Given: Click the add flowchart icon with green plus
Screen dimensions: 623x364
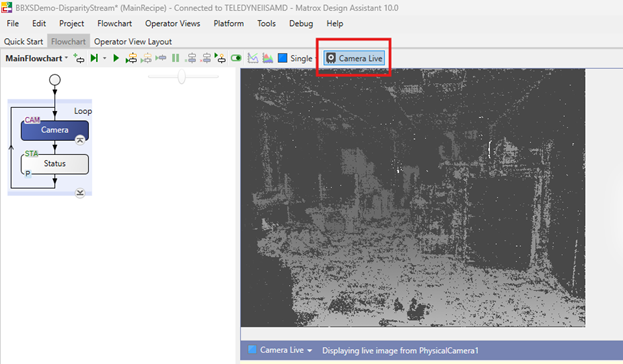Looking at the screenshot, I should tap(79, 58).
